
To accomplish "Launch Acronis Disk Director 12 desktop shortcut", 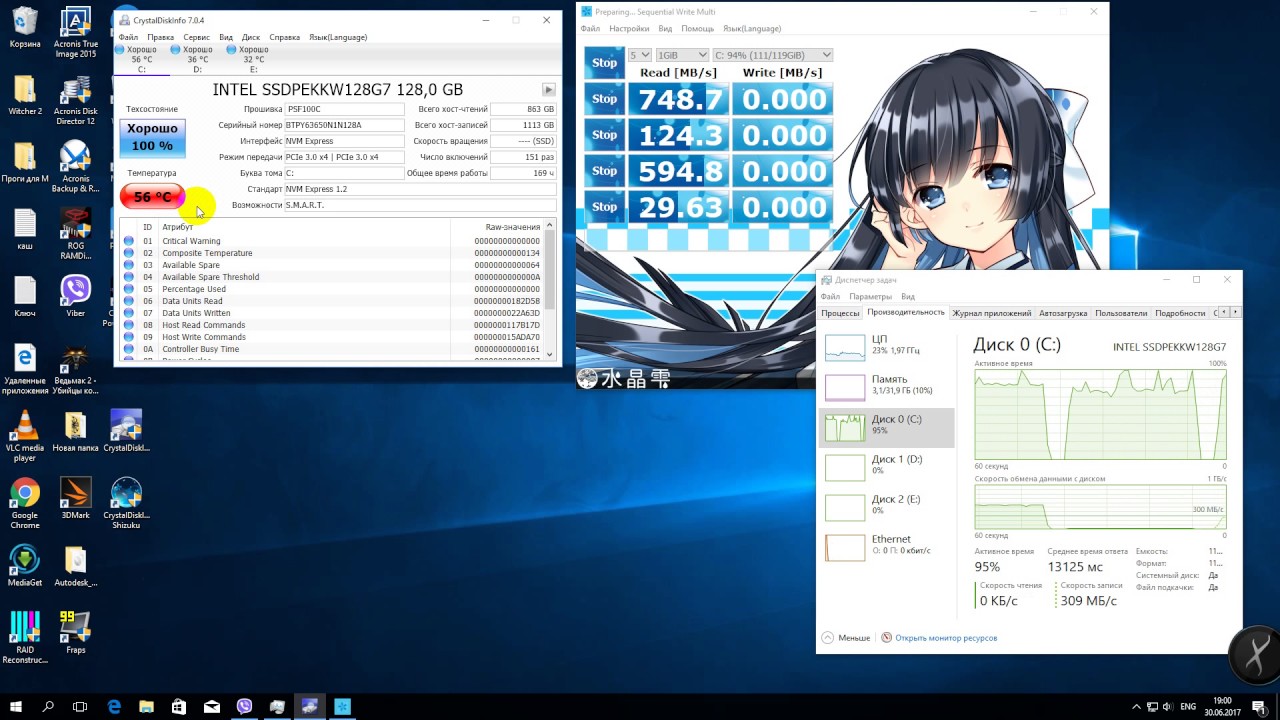I will pyautogui.click(x=76, y=100).
